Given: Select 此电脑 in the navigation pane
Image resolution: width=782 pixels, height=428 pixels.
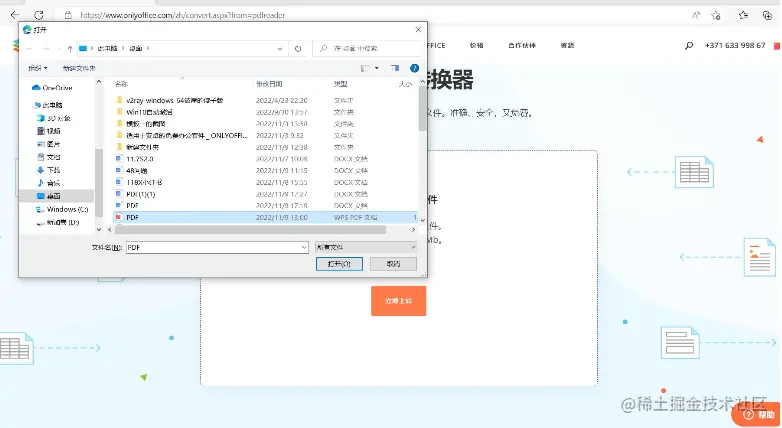Looking at the screenshot, I should (x=48, y=105).
